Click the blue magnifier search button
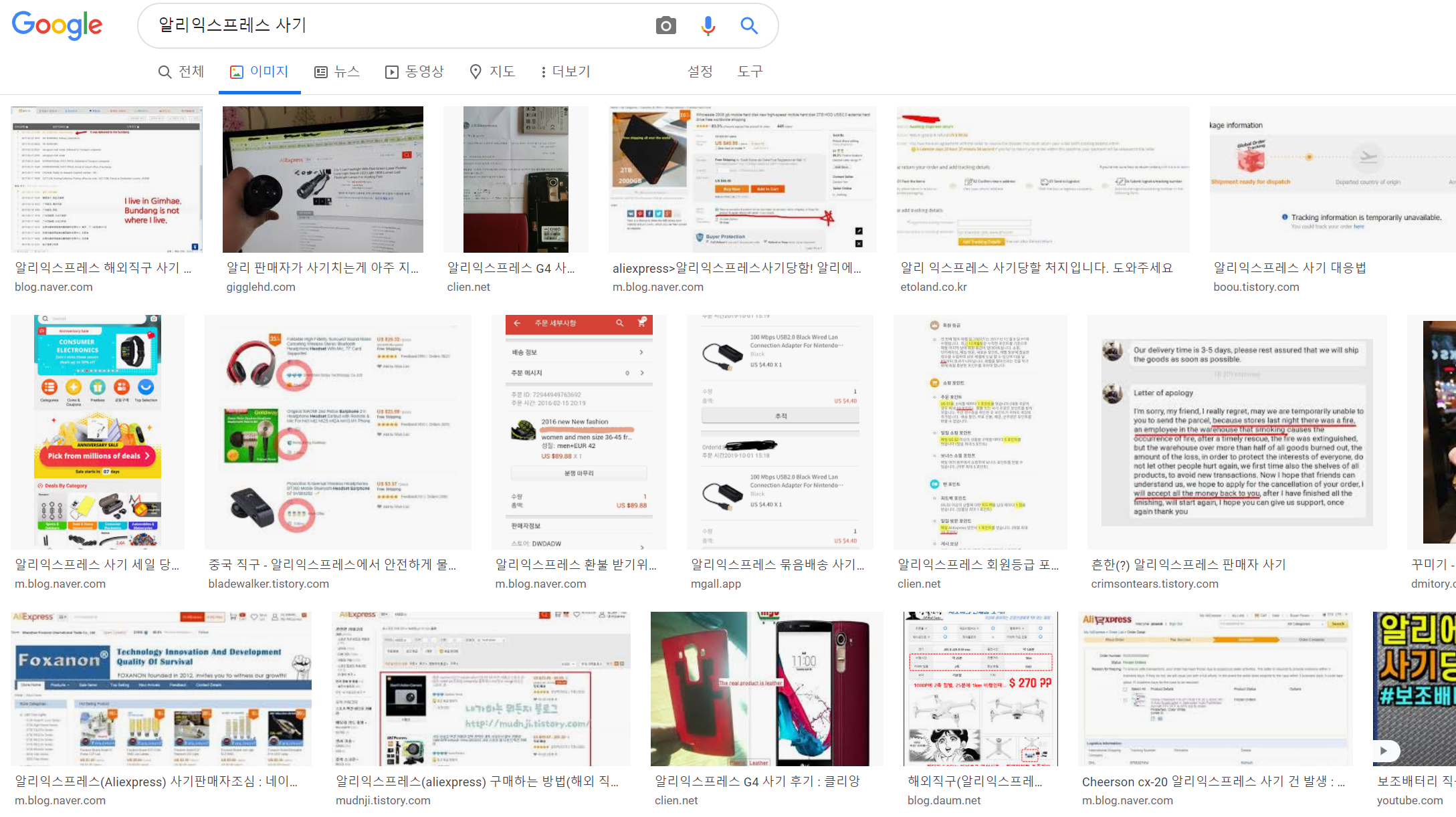Viewport: 1456px width, 817px height. (x=748, y=26)
